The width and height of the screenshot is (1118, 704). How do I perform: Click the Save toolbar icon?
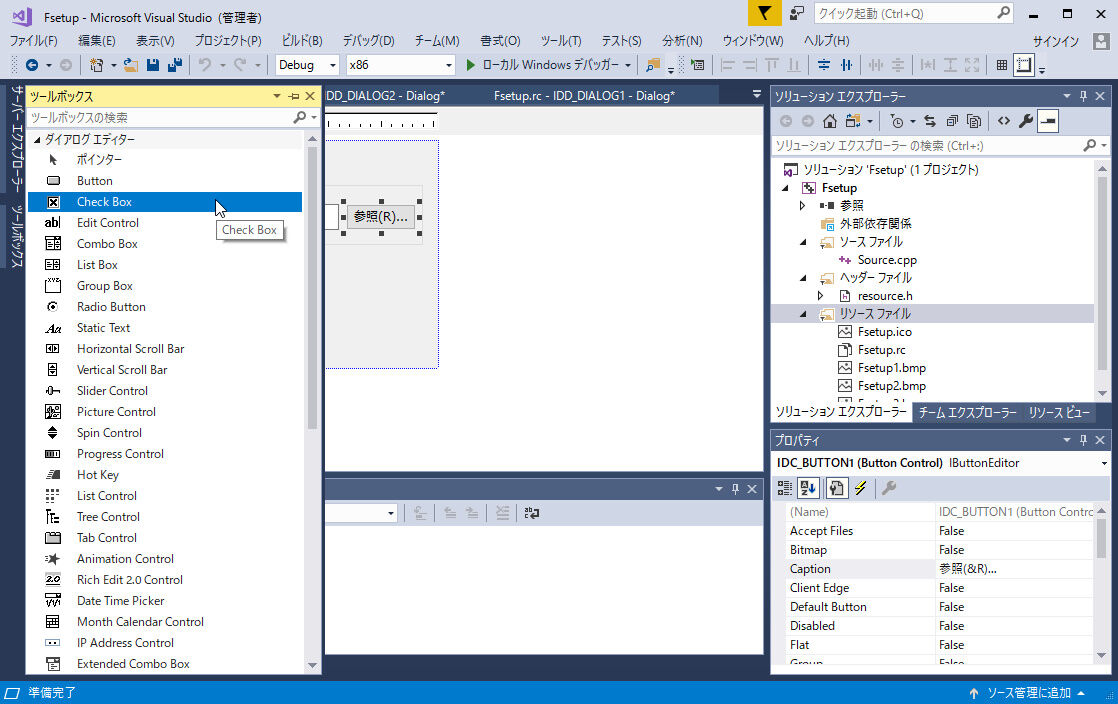coord(153,65)
